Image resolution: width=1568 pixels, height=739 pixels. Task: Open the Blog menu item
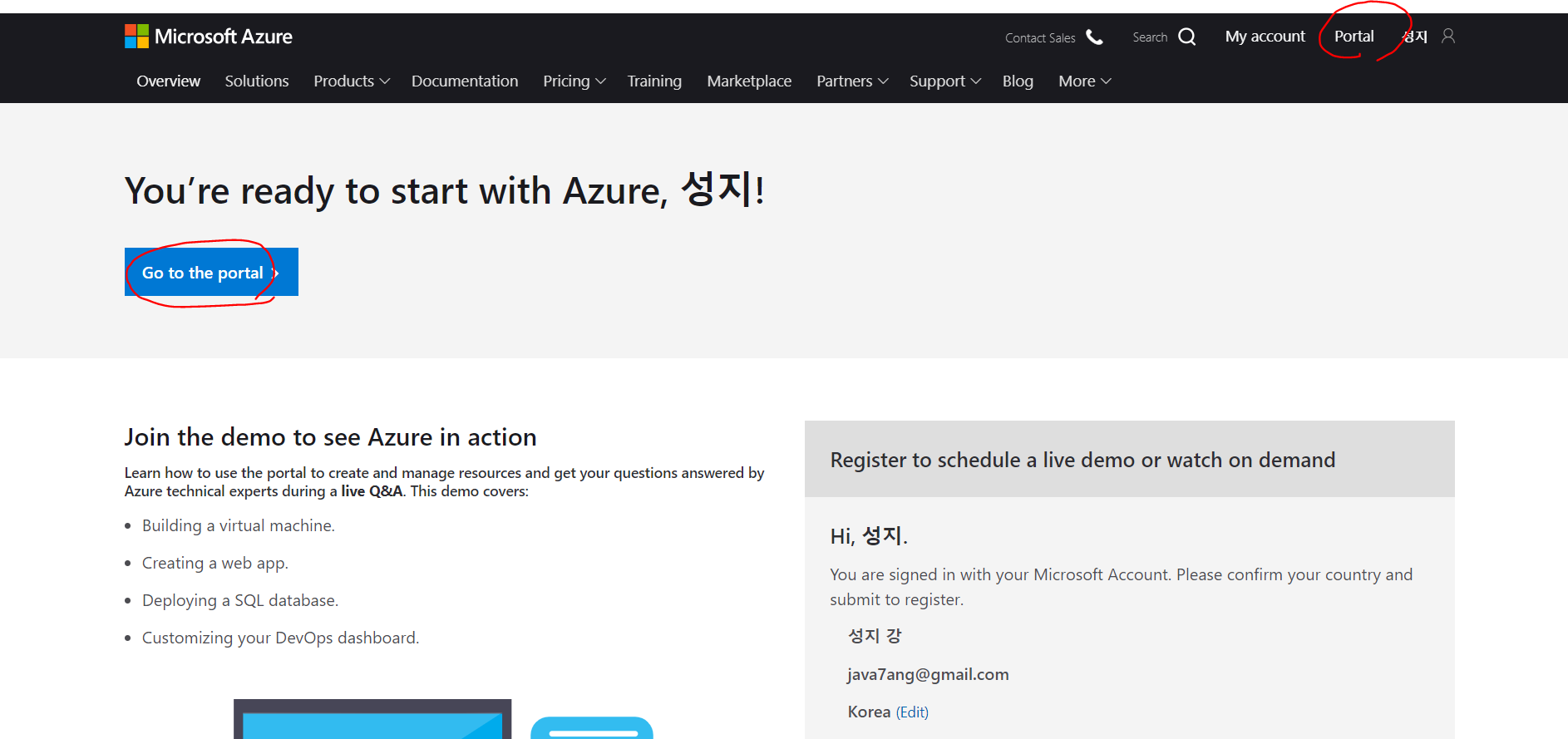(1018, 81)
